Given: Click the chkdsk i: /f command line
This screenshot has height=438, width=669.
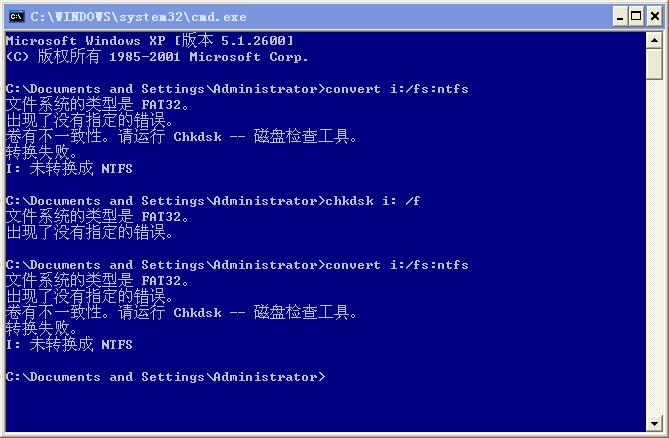Looking at the screenshot, I should click(x=213, y=201).
